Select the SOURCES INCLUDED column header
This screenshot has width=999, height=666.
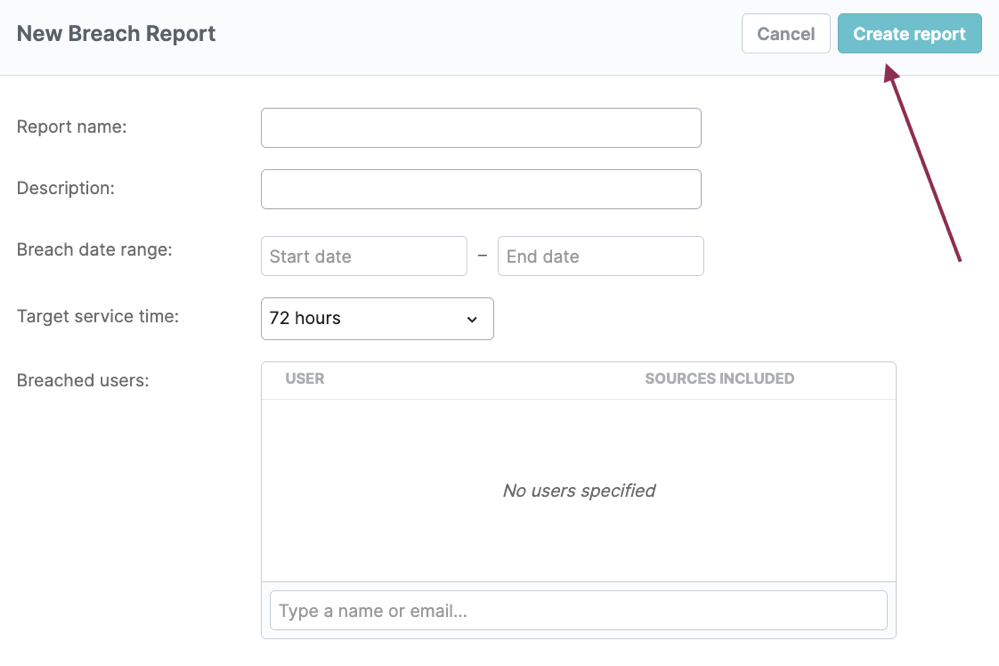719,379
